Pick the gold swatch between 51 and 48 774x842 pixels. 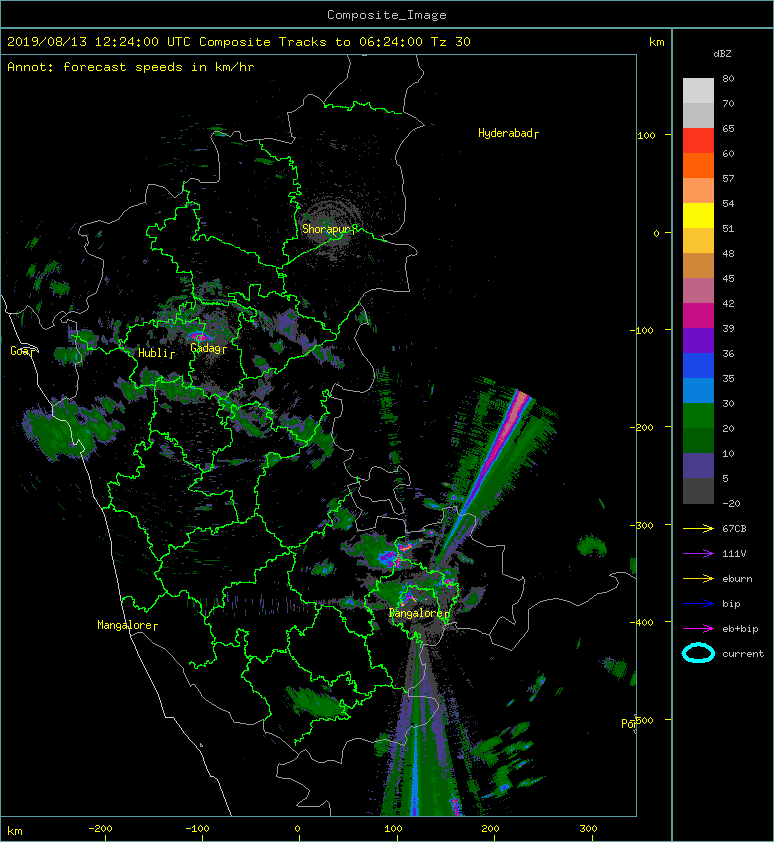click(x=698, y=240)
